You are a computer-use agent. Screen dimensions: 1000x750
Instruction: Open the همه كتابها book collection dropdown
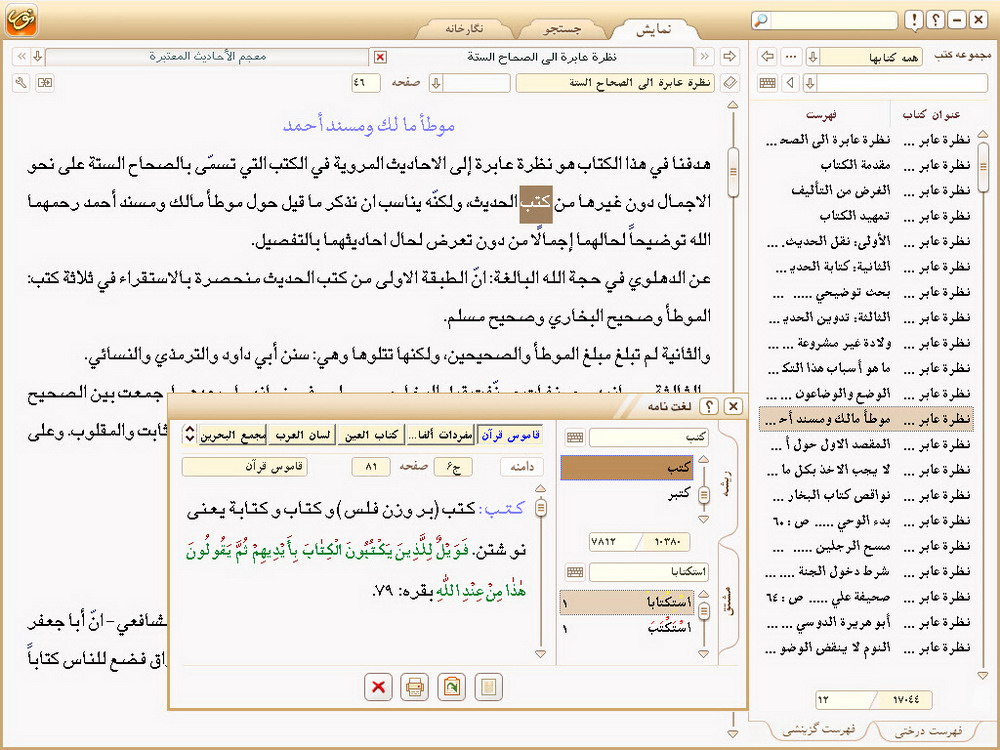(813, 56)
